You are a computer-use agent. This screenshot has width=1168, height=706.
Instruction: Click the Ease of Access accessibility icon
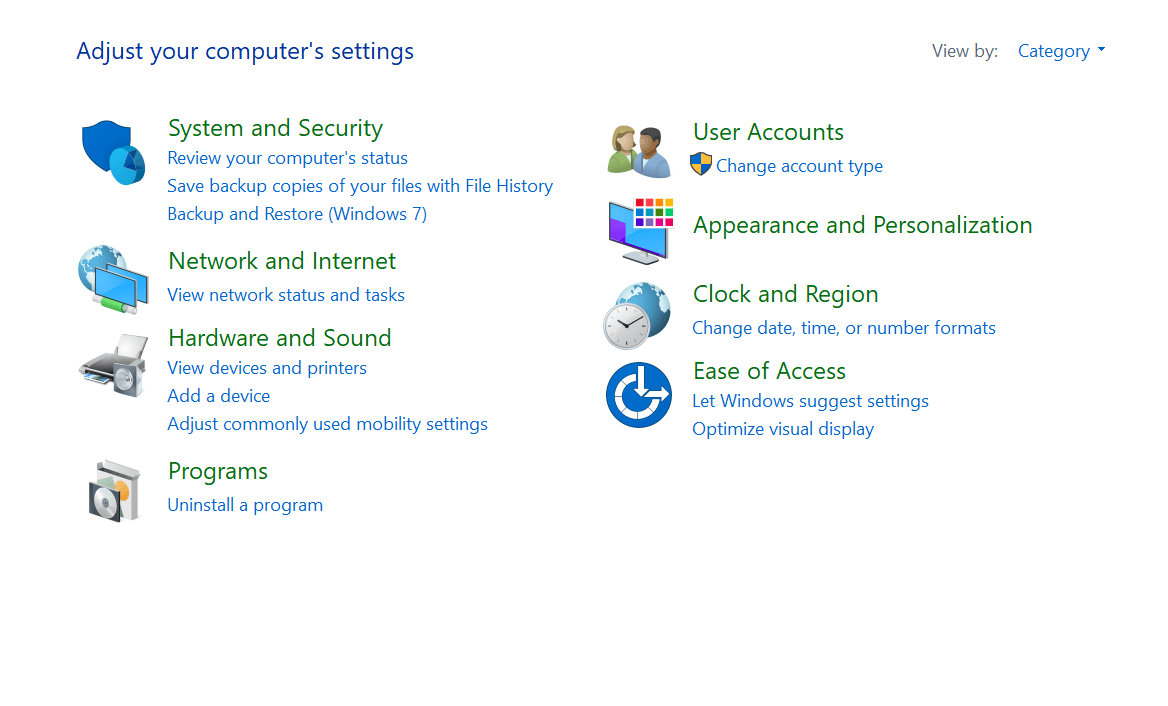click(x=638, y=394)
